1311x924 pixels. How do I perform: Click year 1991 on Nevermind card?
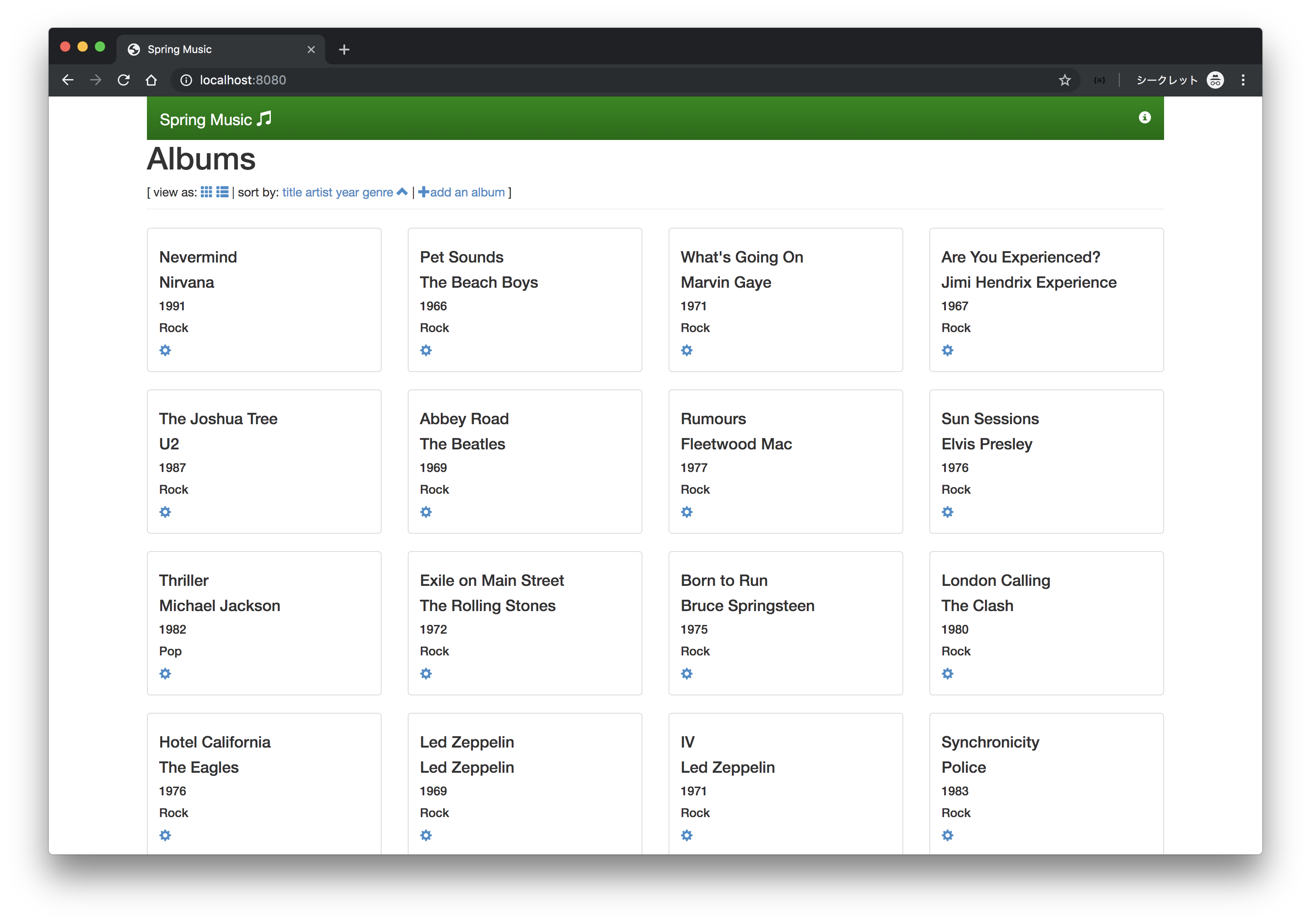coord(172,306)
